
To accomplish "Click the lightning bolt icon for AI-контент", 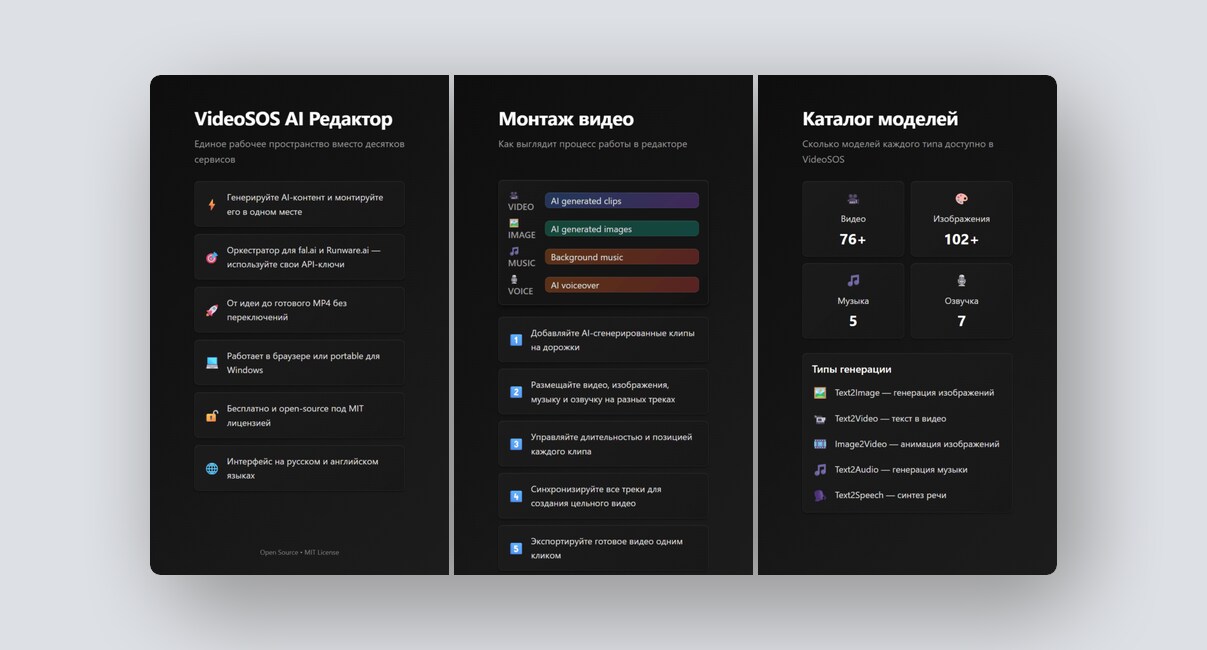I will pos(212,205).
